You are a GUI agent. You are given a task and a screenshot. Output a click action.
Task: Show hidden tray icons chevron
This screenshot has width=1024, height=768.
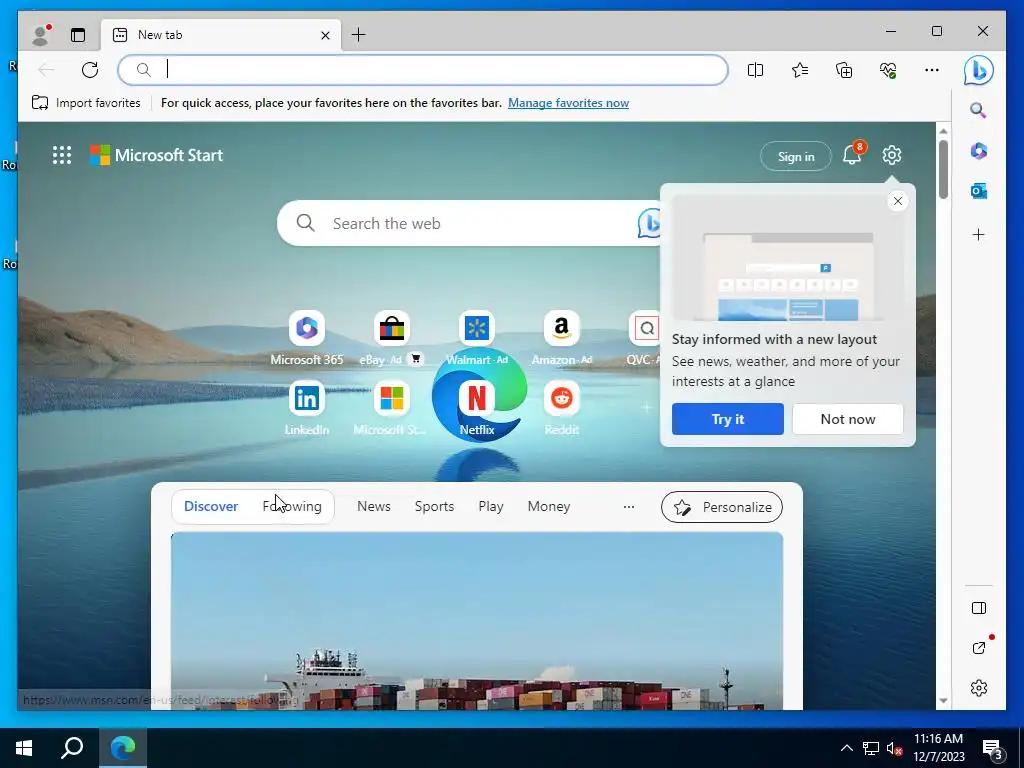(x=846, y=748)
